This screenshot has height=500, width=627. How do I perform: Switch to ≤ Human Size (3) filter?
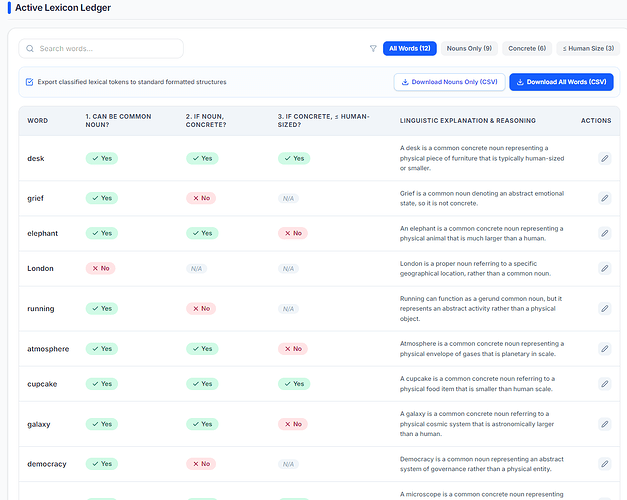[588, 48]
